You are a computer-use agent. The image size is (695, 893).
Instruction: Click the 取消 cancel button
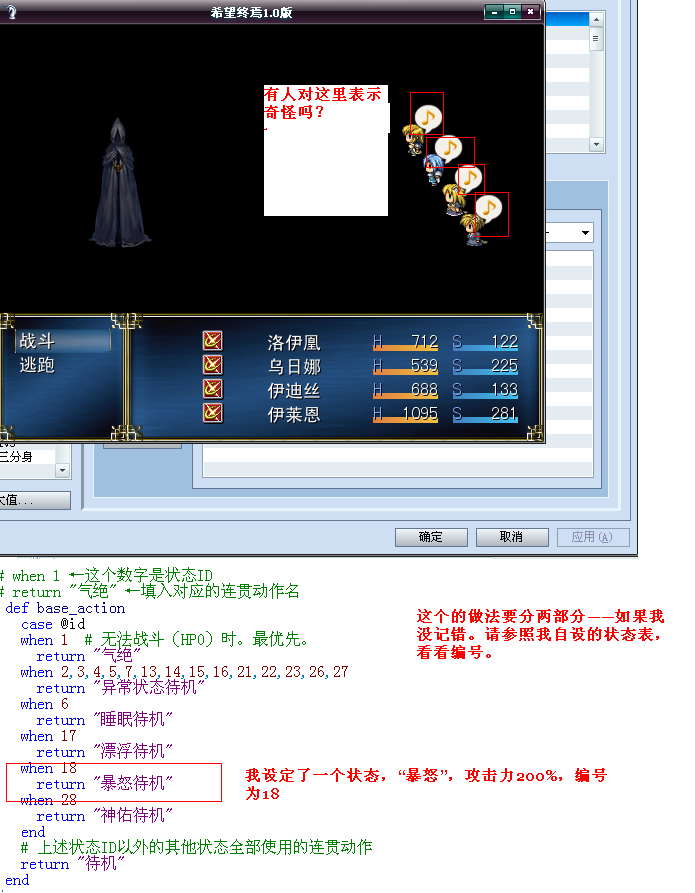coord(512,537)
